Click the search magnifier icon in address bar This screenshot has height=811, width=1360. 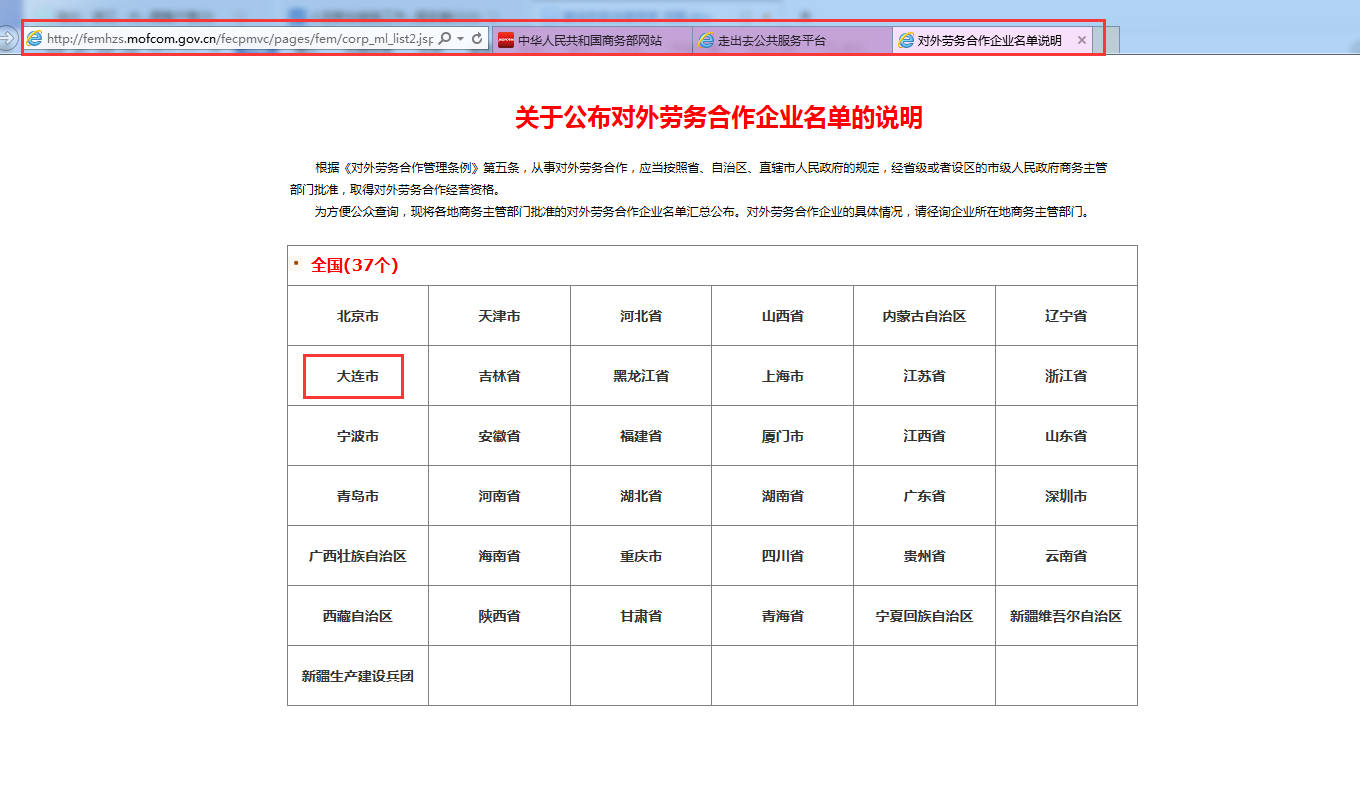coord(445,39)
